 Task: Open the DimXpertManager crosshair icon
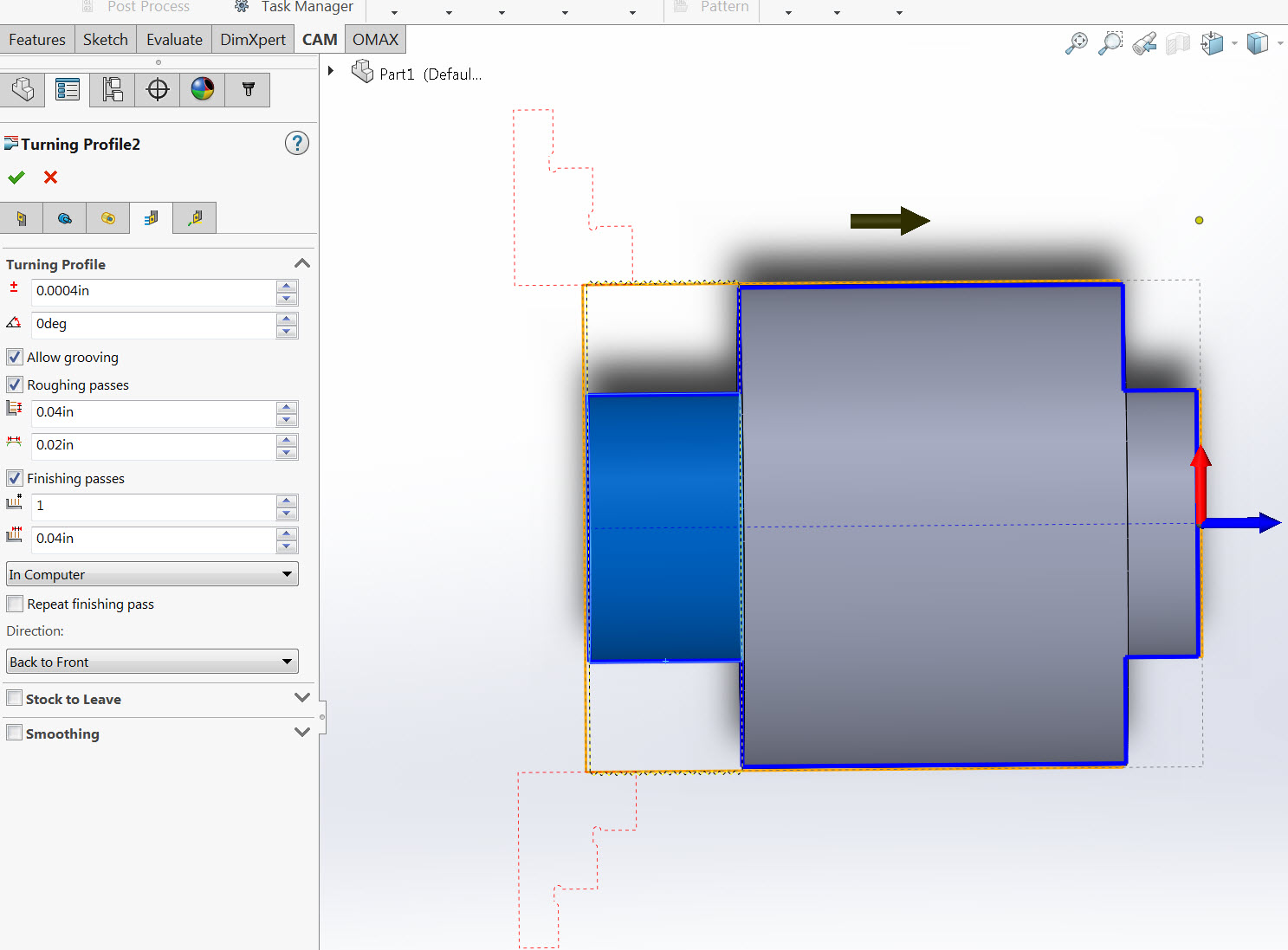pyautogui.click(x=158, y=89)
